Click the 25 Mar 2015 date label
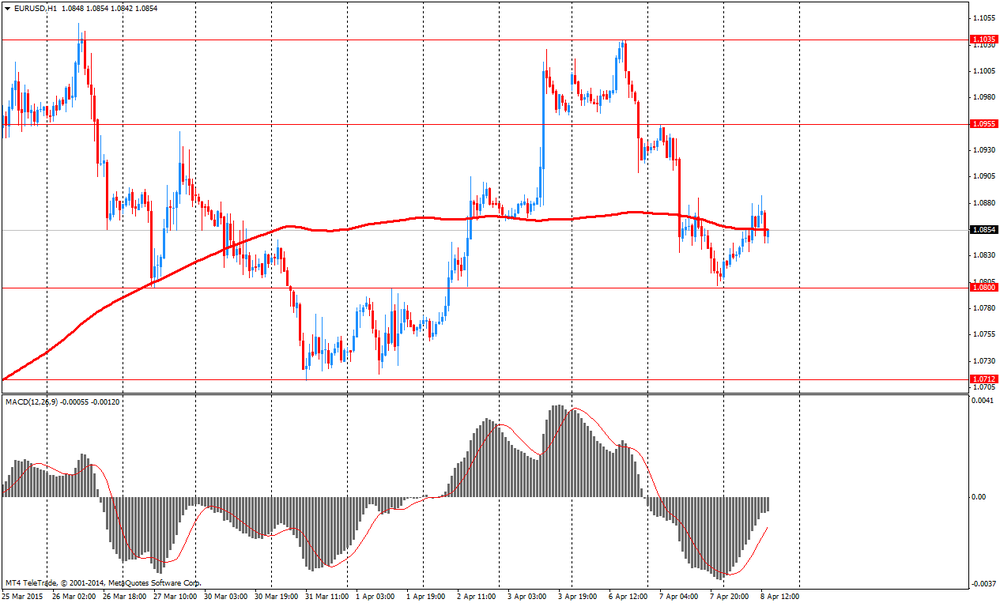Viewport: 1000px width, 603px height. 22,596
